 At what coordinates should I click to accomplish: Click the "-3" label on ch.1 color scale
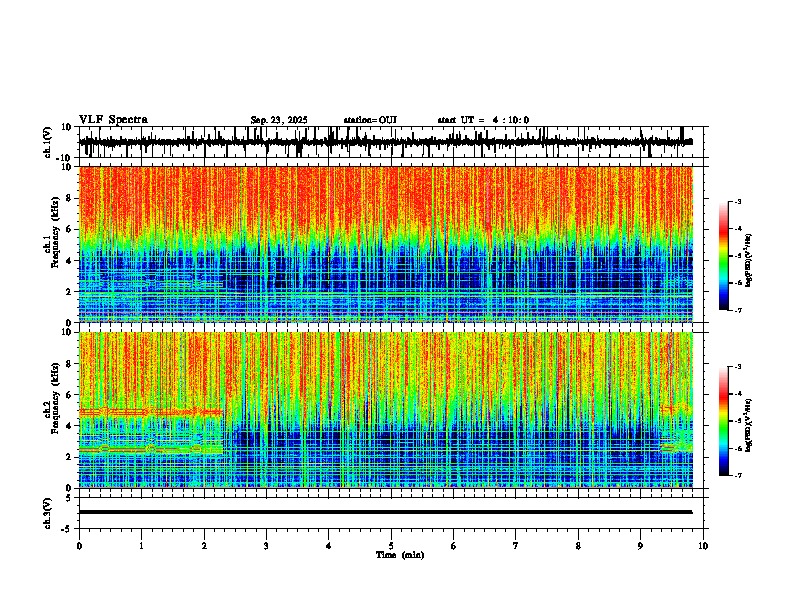click(x=737, y=201)
